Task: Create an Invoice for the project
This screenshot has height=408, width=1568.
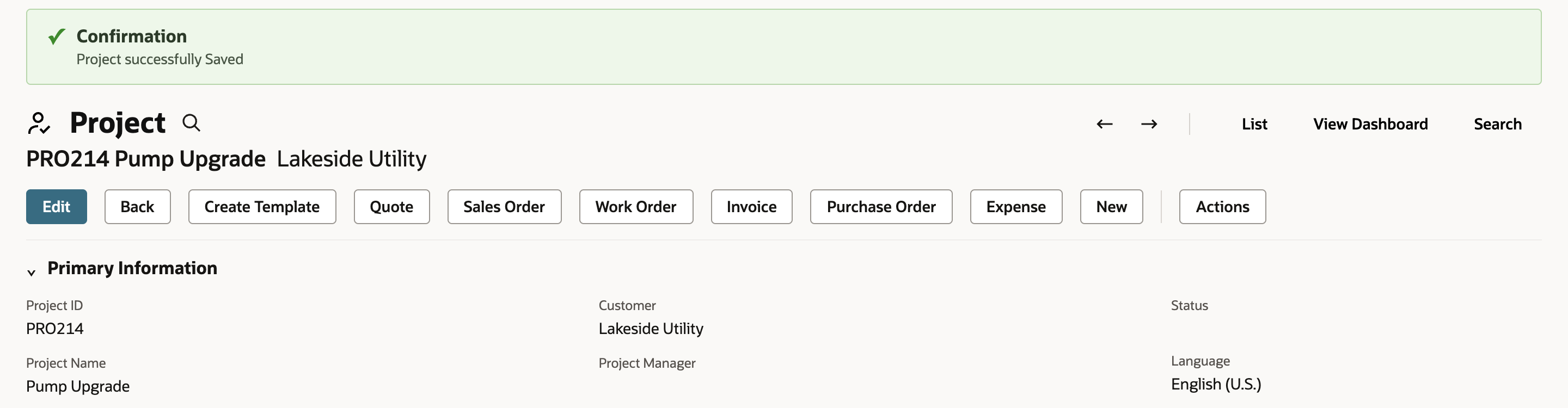Action: 752,207
